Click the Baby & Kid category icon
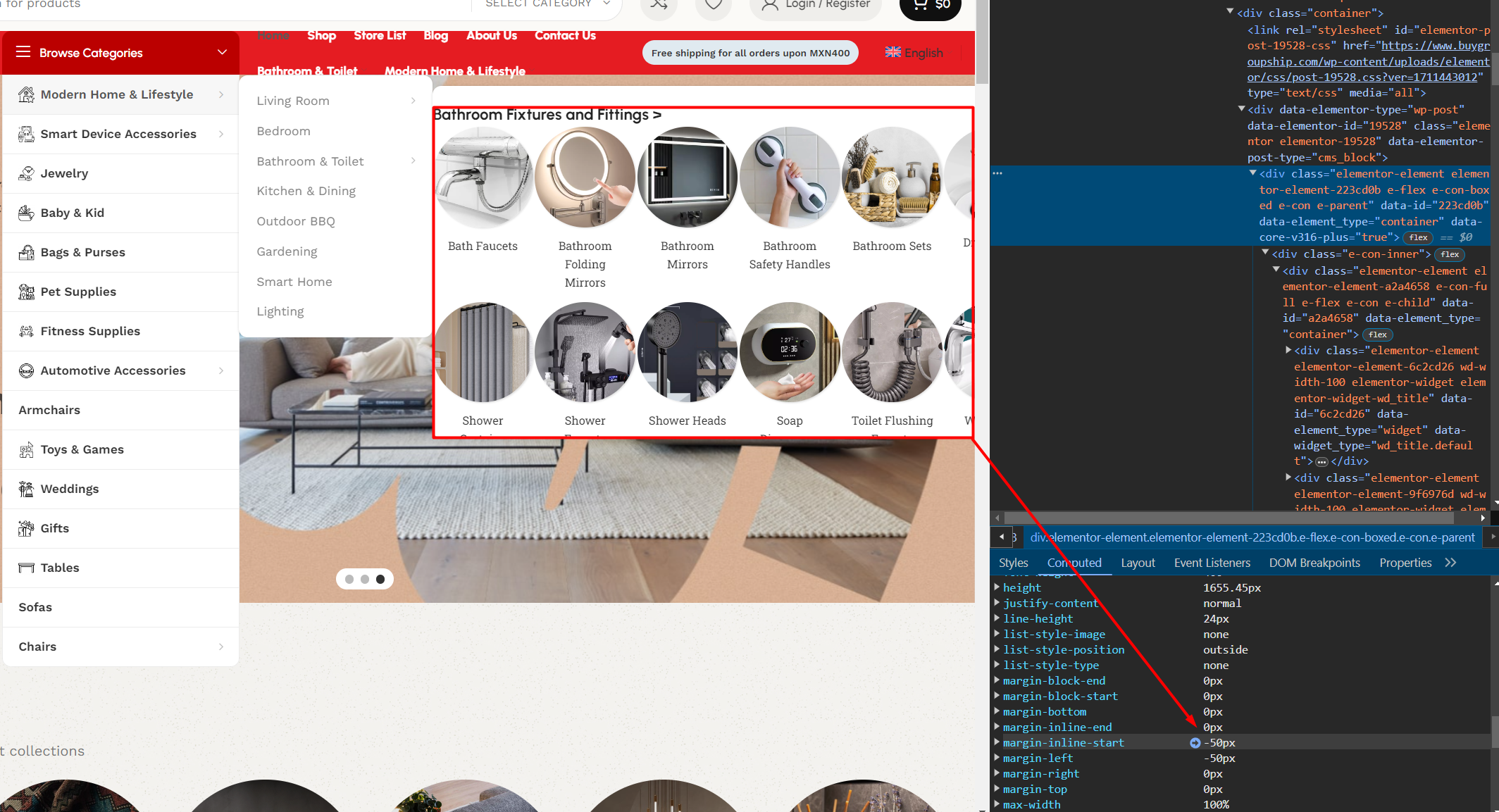Screen dimensions: 1499x812 [26, 213]
